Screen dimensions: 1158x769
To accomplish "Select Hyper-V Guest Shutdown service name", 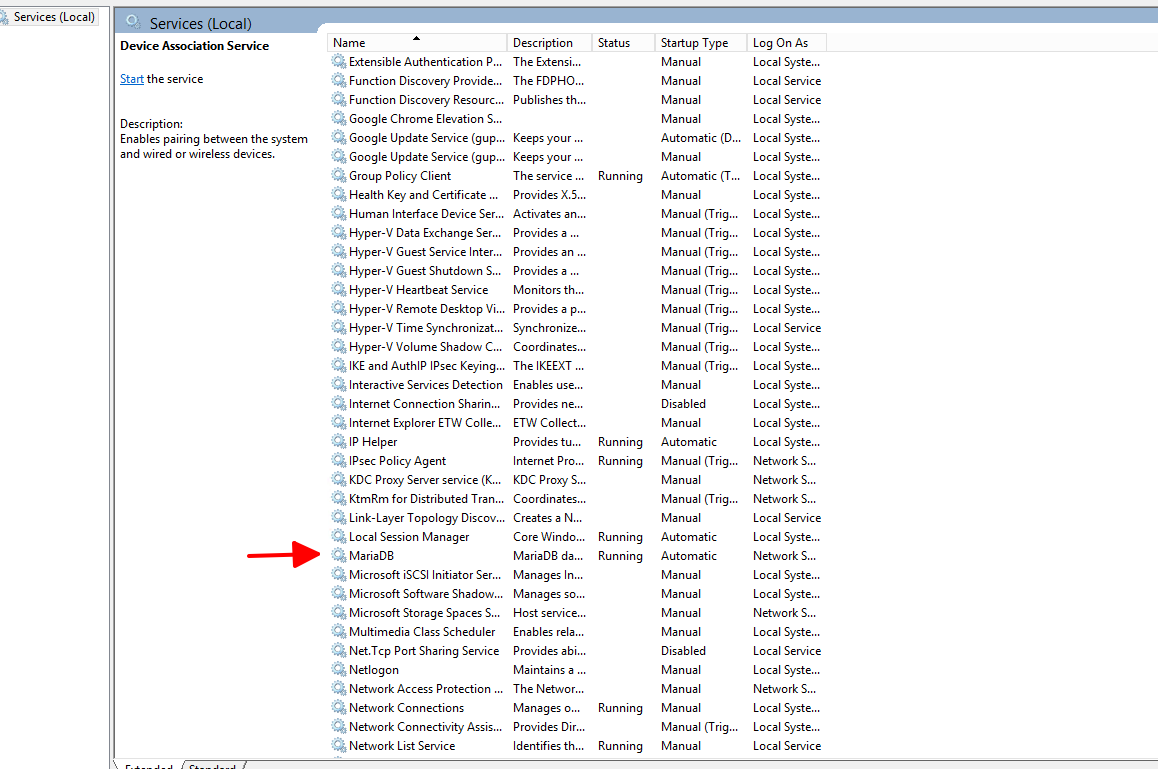I will [x=425, y=271].
